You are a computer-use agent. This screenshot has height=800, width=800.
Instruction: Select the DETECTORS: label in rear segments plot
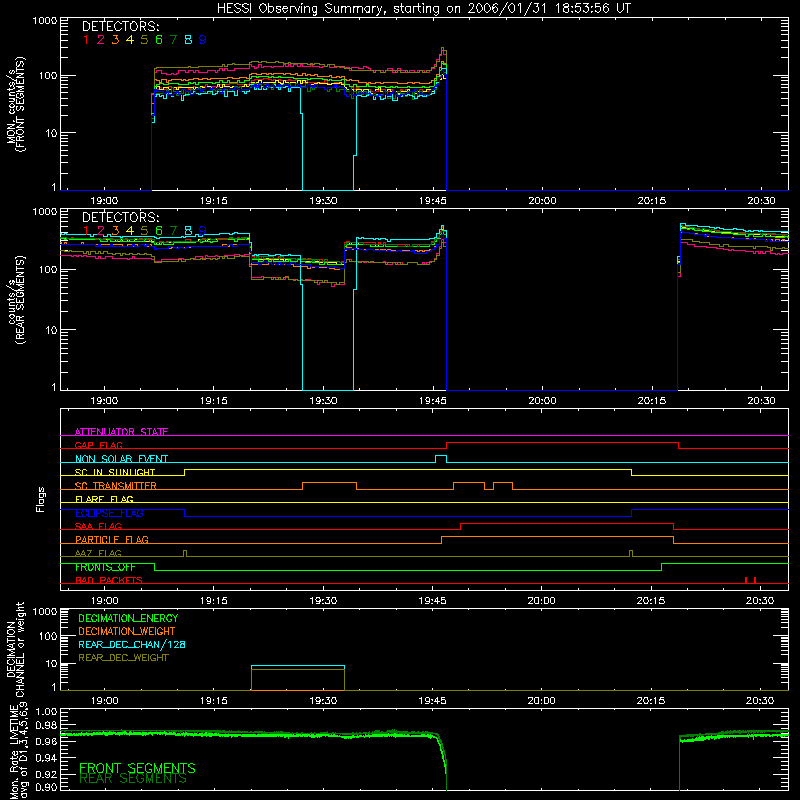pos(120,217)
